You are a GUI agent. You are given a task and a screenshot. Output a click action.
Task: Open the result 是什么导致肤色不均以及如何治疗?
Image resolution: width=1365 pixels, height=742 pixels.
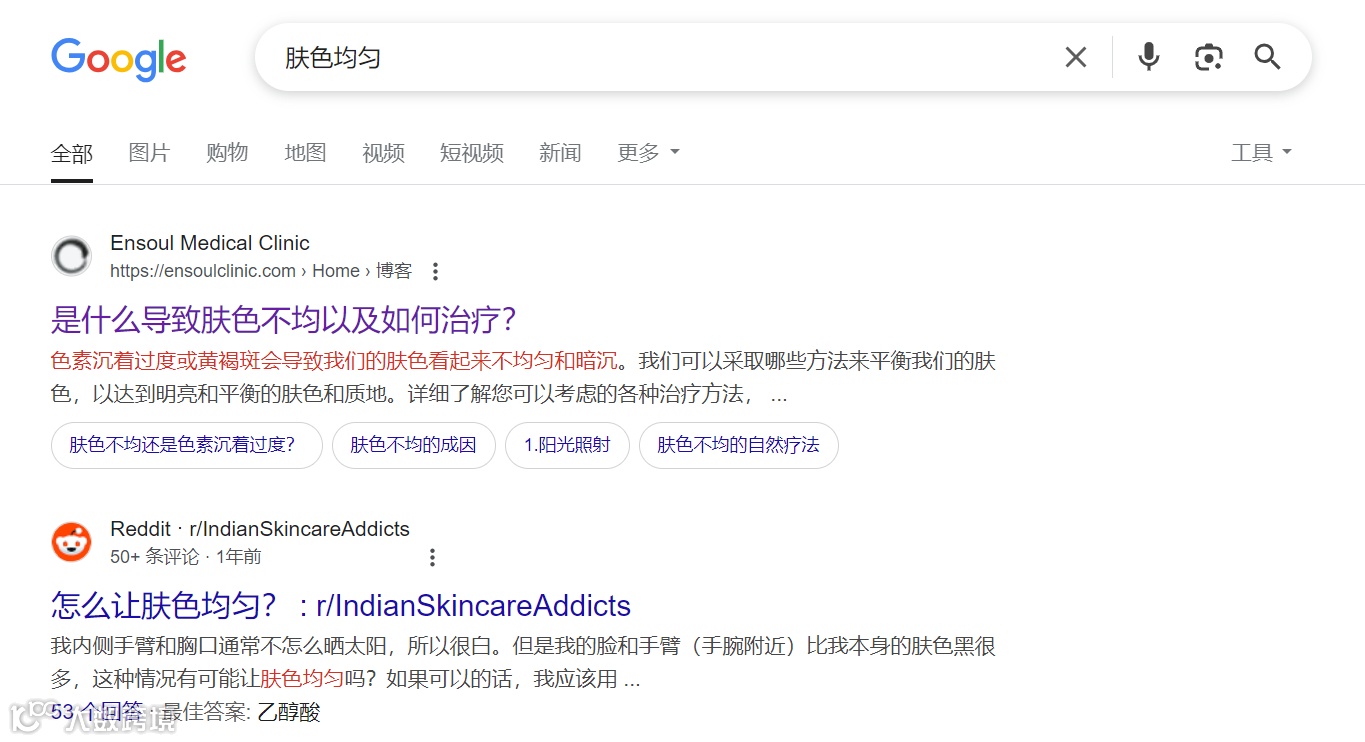pyautogui.click(x=283, y=320)
